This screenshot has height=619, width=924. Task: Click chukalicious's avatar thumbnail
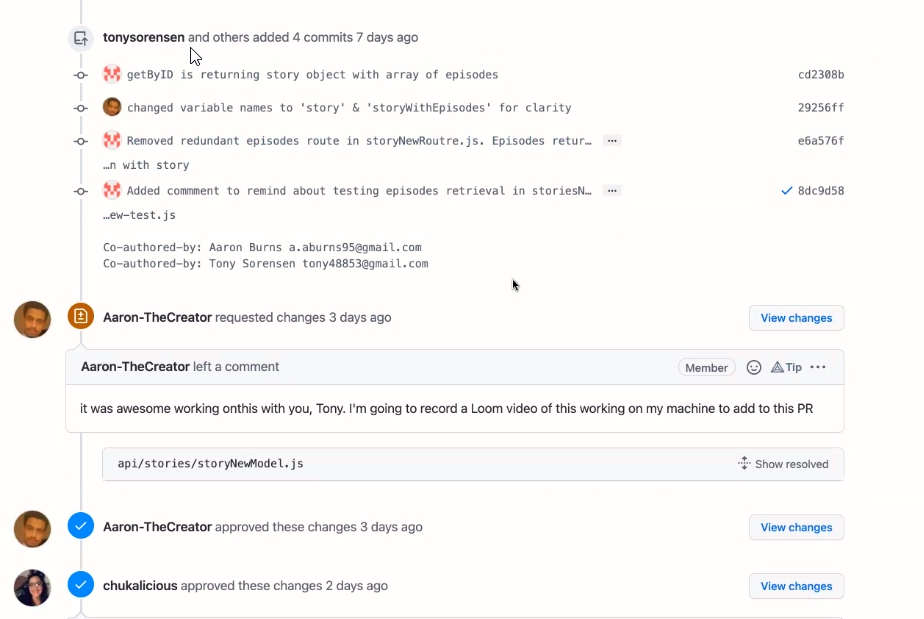pyautogui.click(x=32, y=587)
